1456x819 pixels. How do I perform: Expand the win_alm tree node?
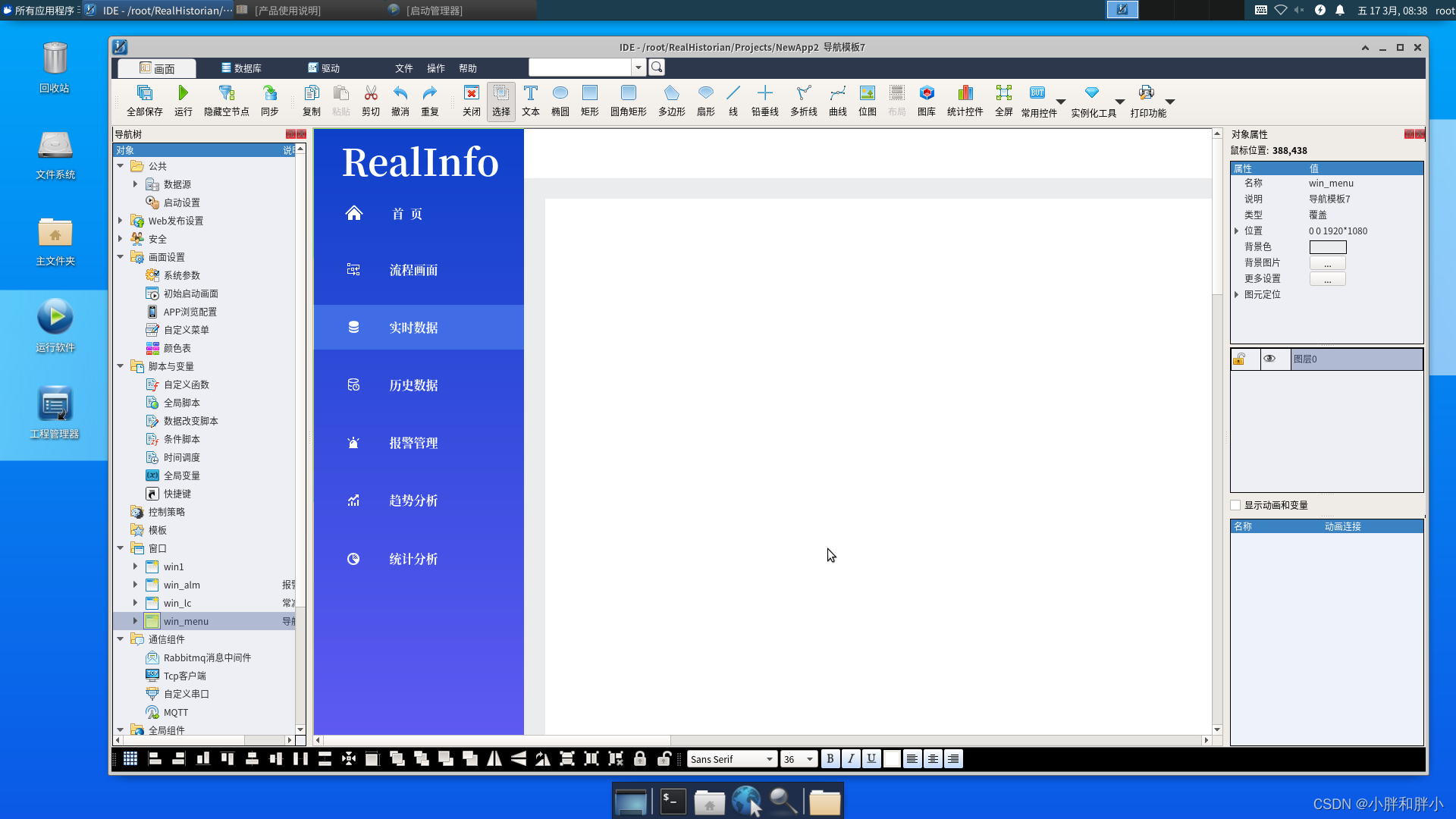tap(136, 585)
